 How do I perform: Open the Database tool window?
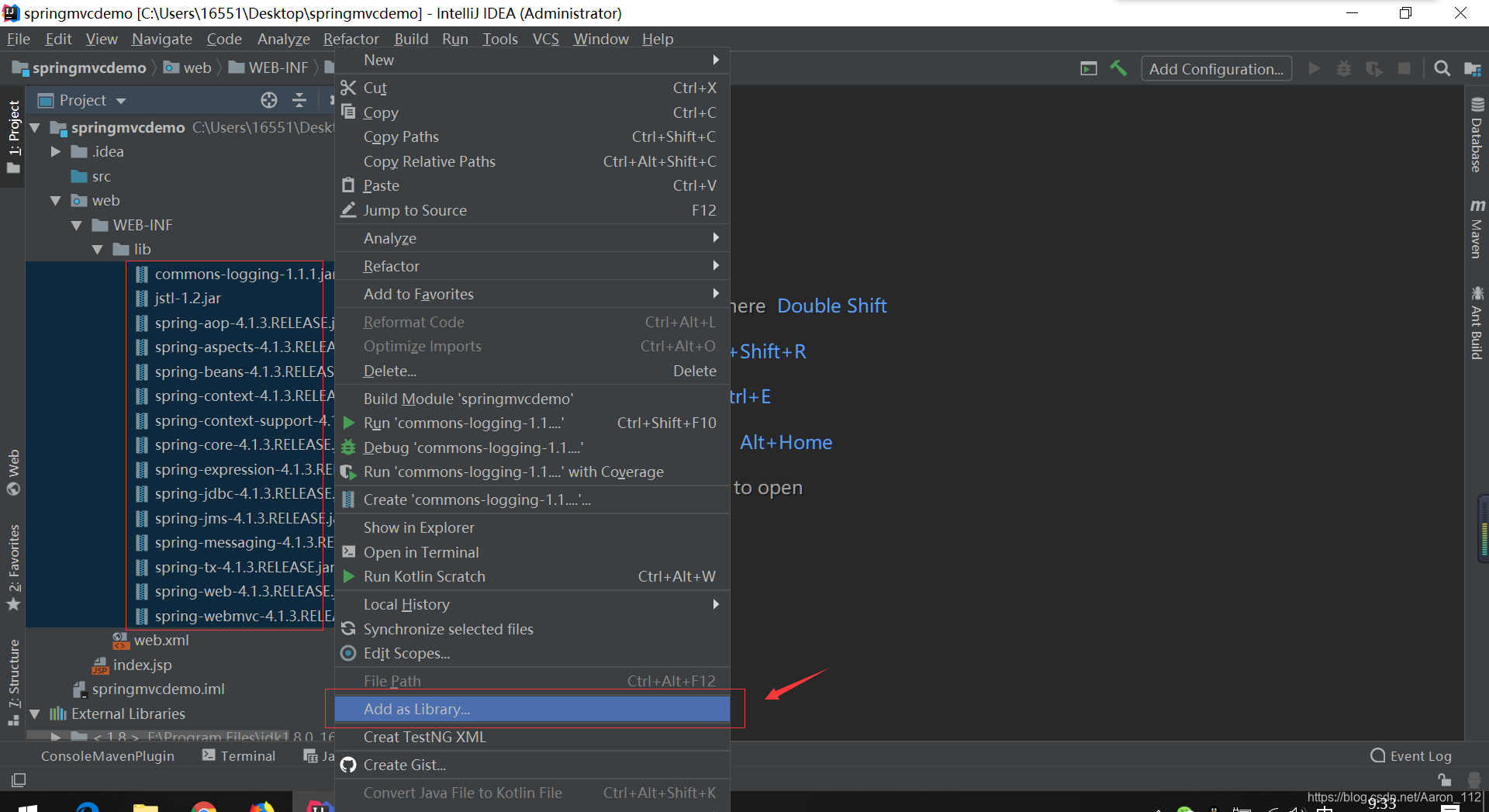click(1477, 135)
